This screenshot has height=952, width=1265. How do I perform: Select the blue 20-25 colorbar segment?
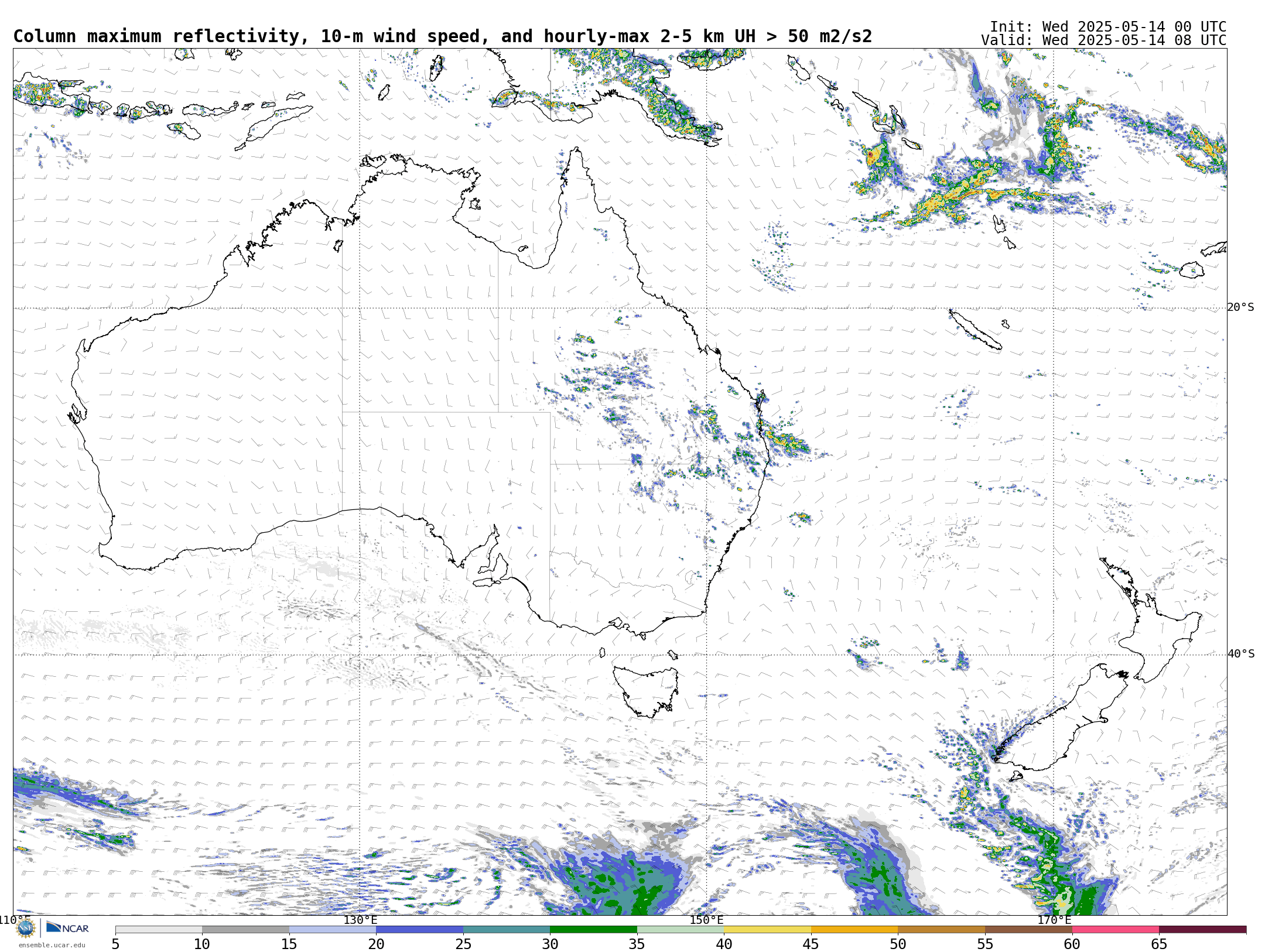[x=419, y=930]
